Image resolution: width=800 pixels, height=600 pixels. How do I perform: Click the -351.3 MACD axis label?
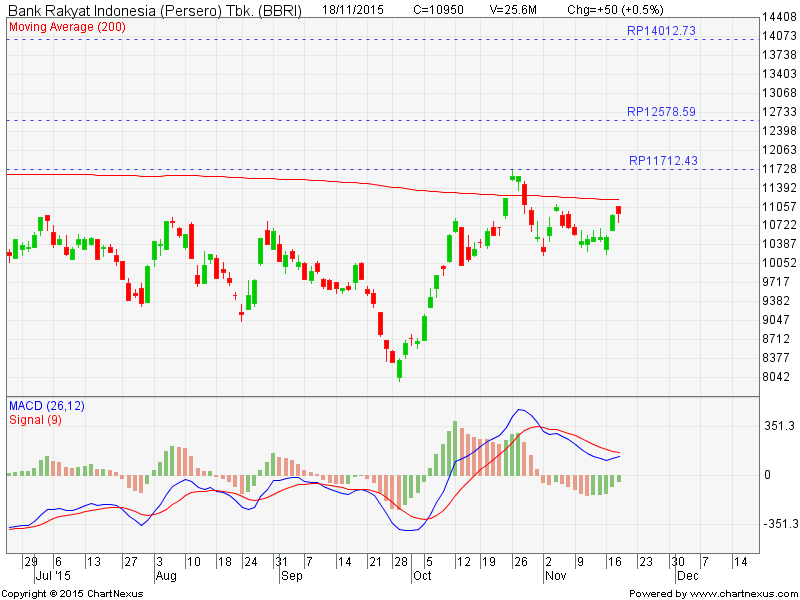(778, 524)
